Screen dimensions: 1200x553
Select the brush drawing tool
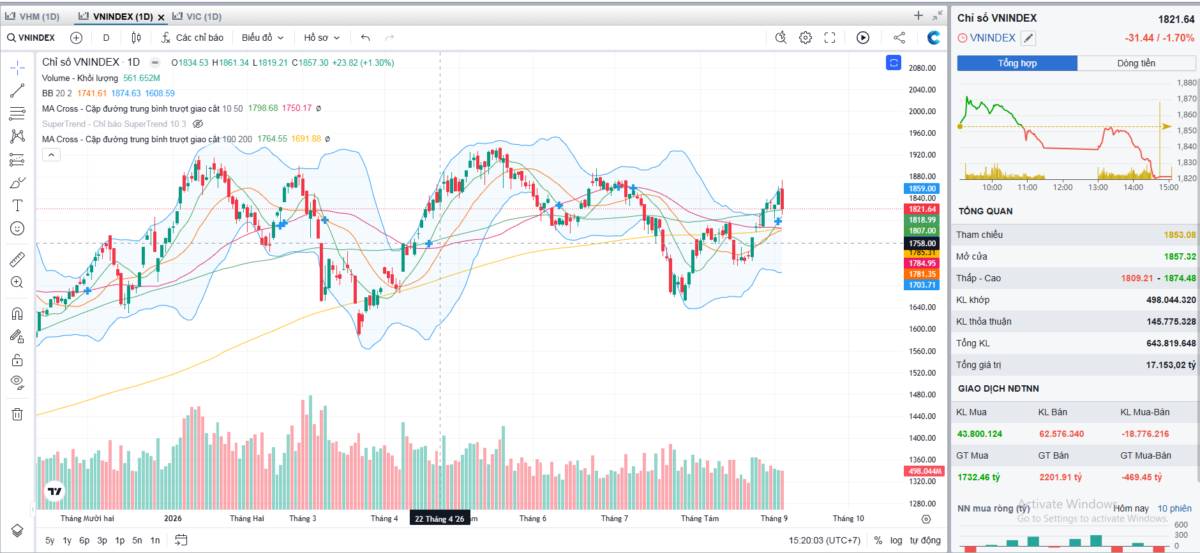(17, 182)
